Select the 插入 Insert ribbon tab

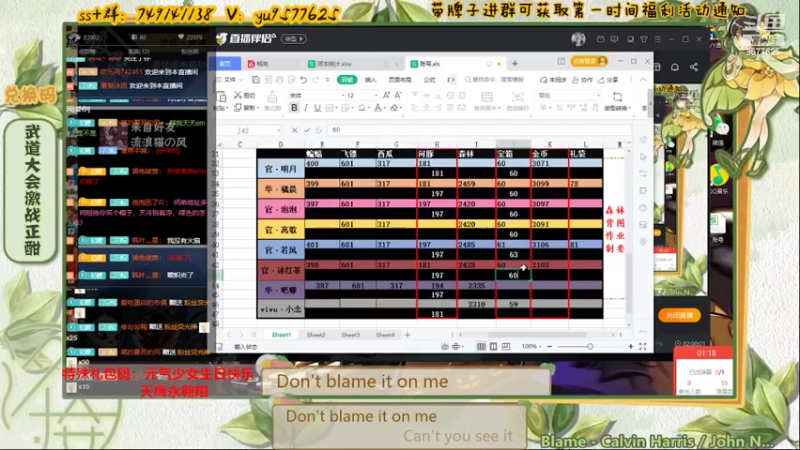[x=370, y=80]
